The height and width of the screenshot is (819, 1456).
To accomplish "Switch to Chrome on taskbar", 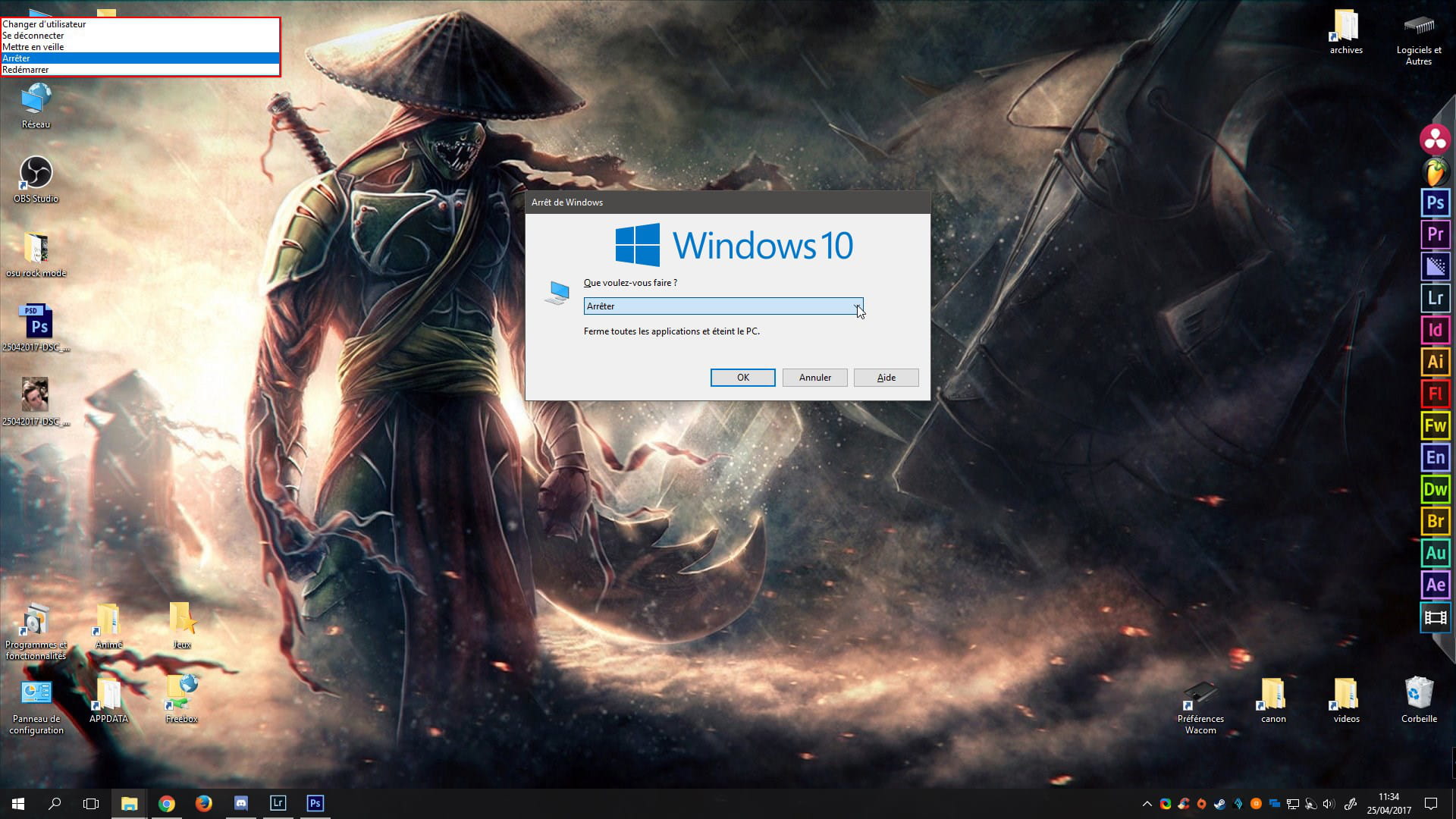I will click(166, 804).
